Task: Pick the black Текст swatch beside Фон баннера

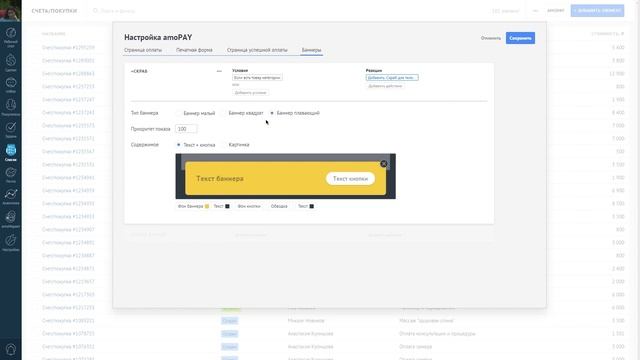Action: [227, 207]
